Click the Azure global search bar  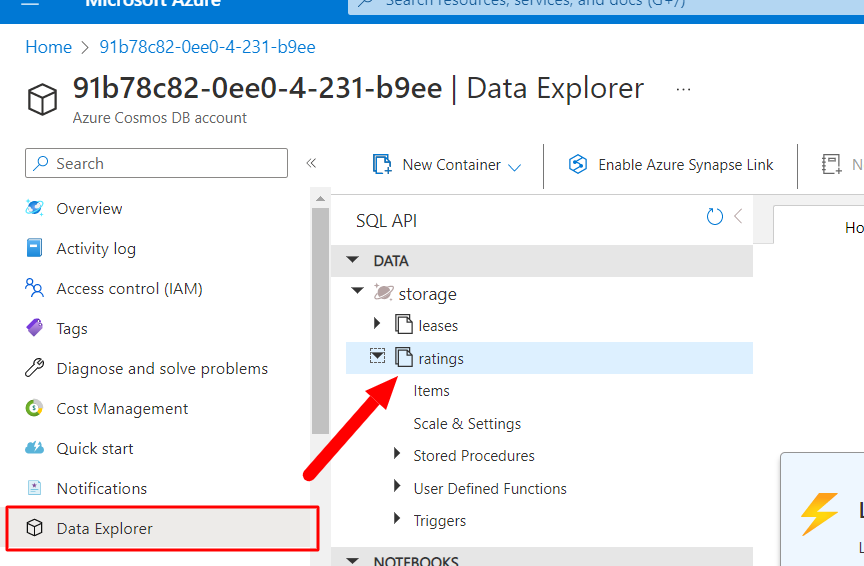point(606,7)
